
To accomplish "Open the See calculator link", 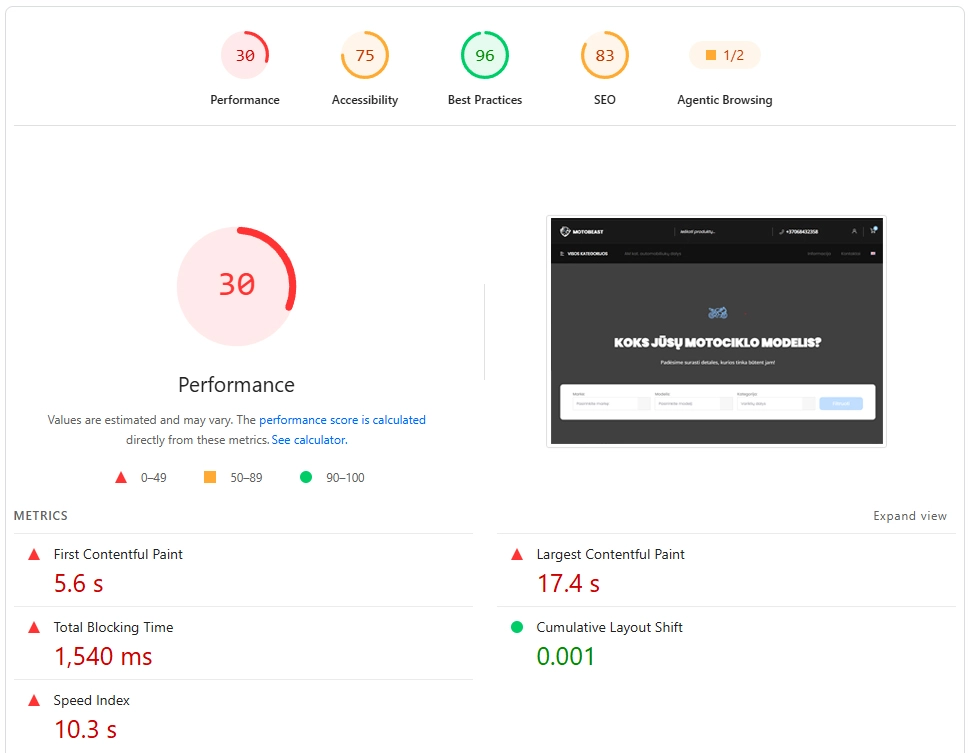I will pos(309,440).
